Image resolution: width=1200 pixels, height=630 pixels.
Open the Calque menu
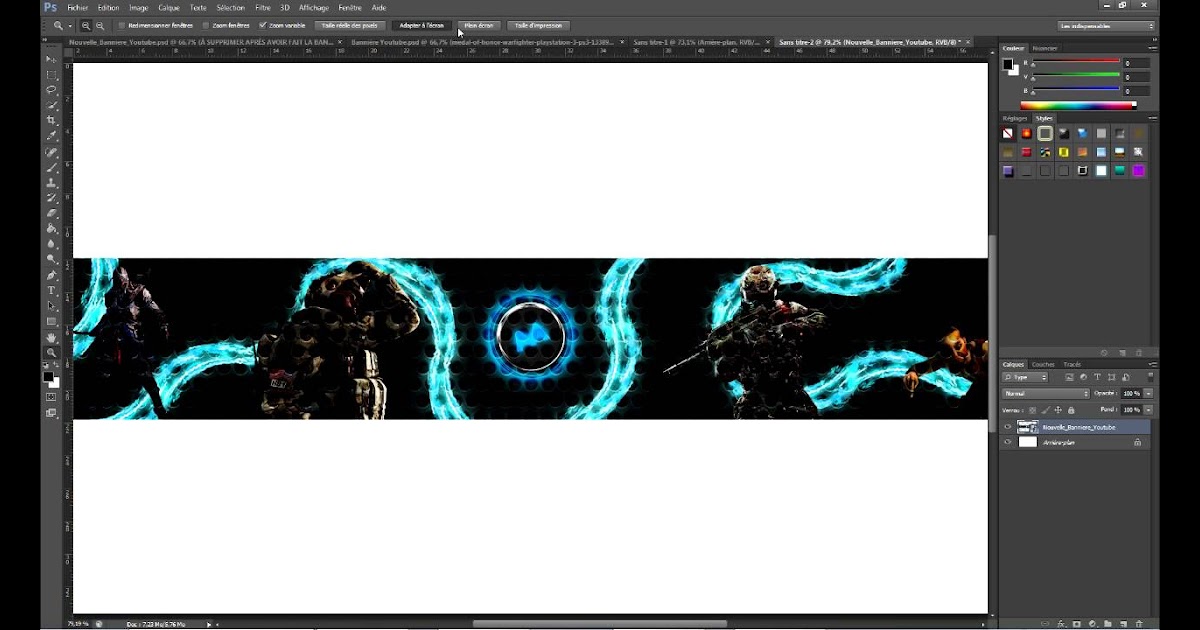tap(169, 7)
